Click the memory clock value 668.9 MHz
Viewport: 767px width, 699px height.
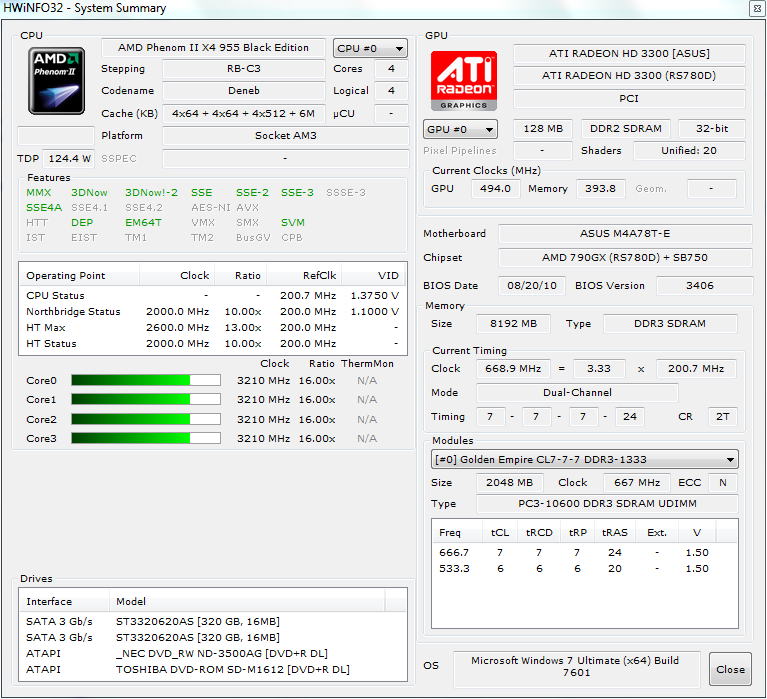point(513,369)
